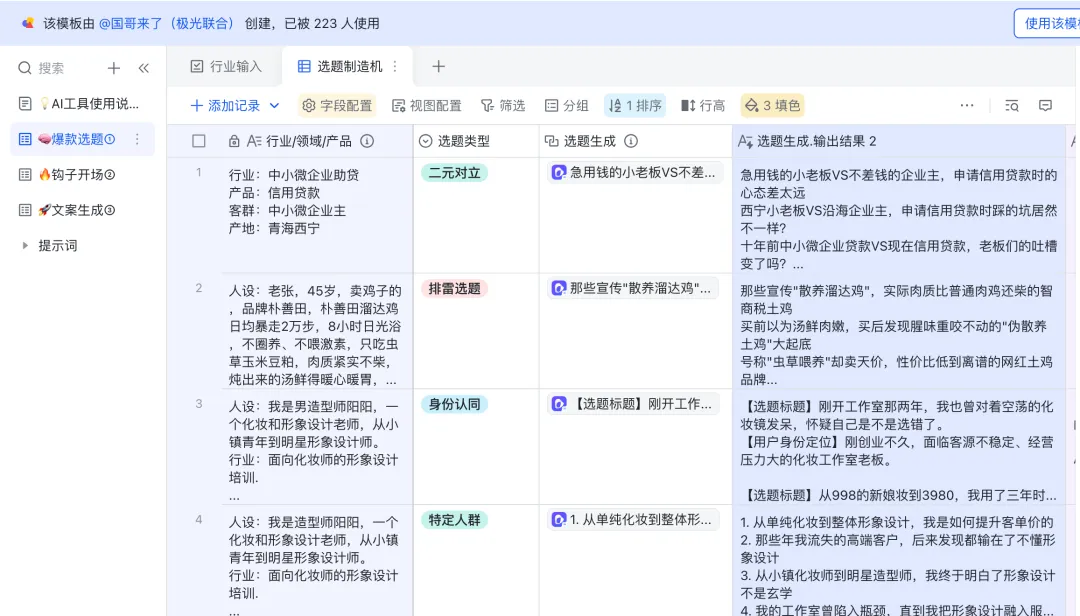Switch to the 行业输入 tab
The image size is (1080, 616).
tap(226, 66)
